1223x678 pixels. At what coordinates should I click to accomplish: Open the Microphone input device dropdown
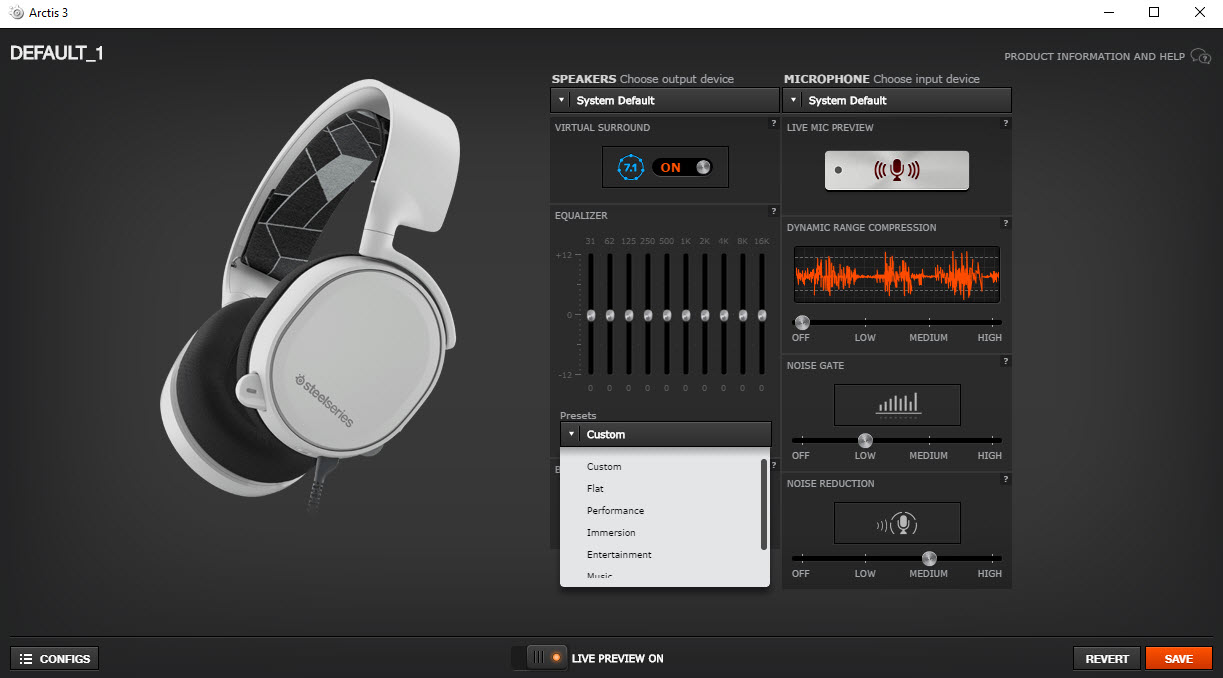[x=897, y=100]
